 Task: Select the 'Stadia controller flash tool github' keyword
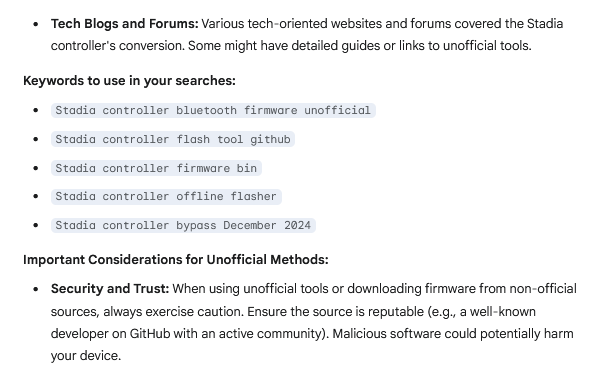coord(173,139)
